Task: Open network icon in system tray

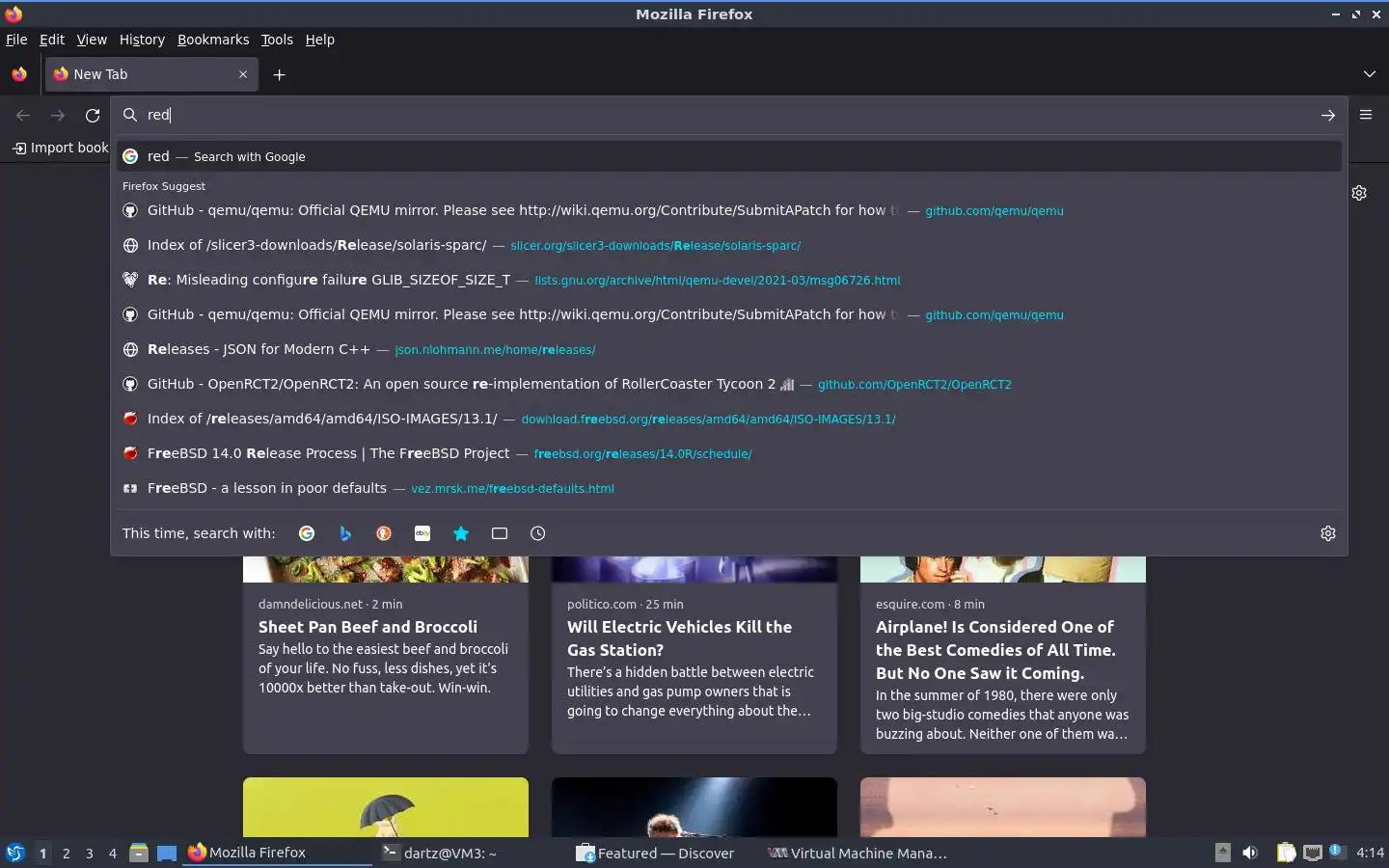Action: (x=1312, y=853)
